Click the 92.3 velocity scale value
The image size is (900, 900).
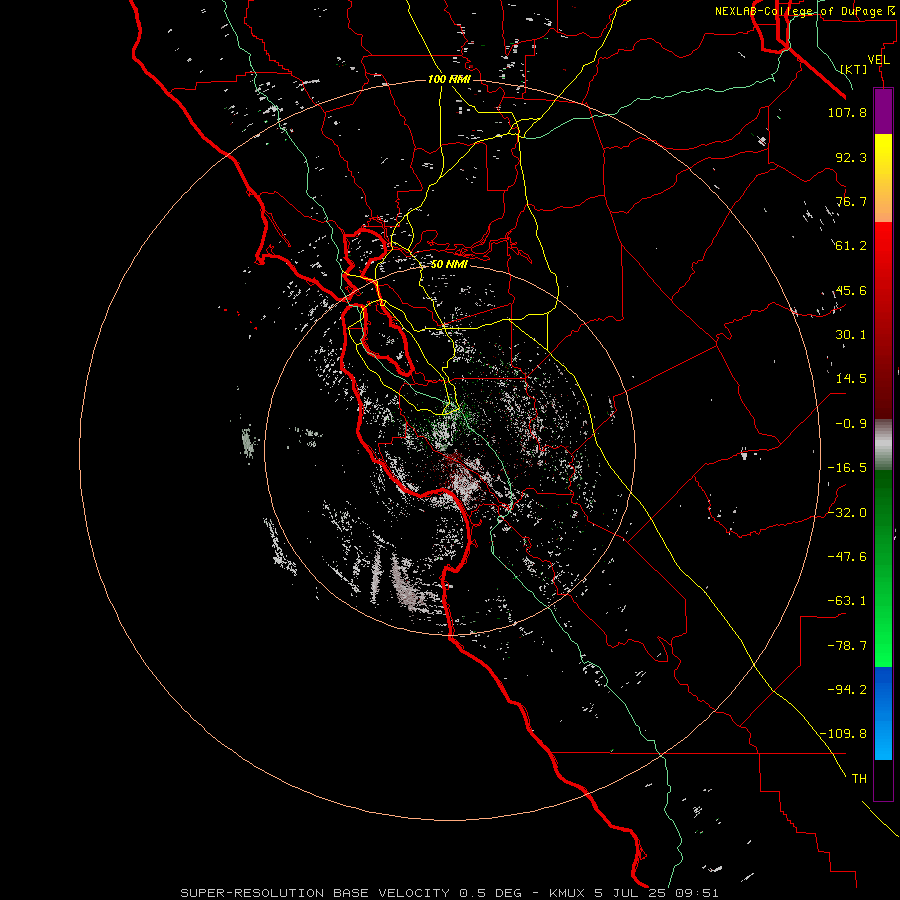(x=851, y=157)
